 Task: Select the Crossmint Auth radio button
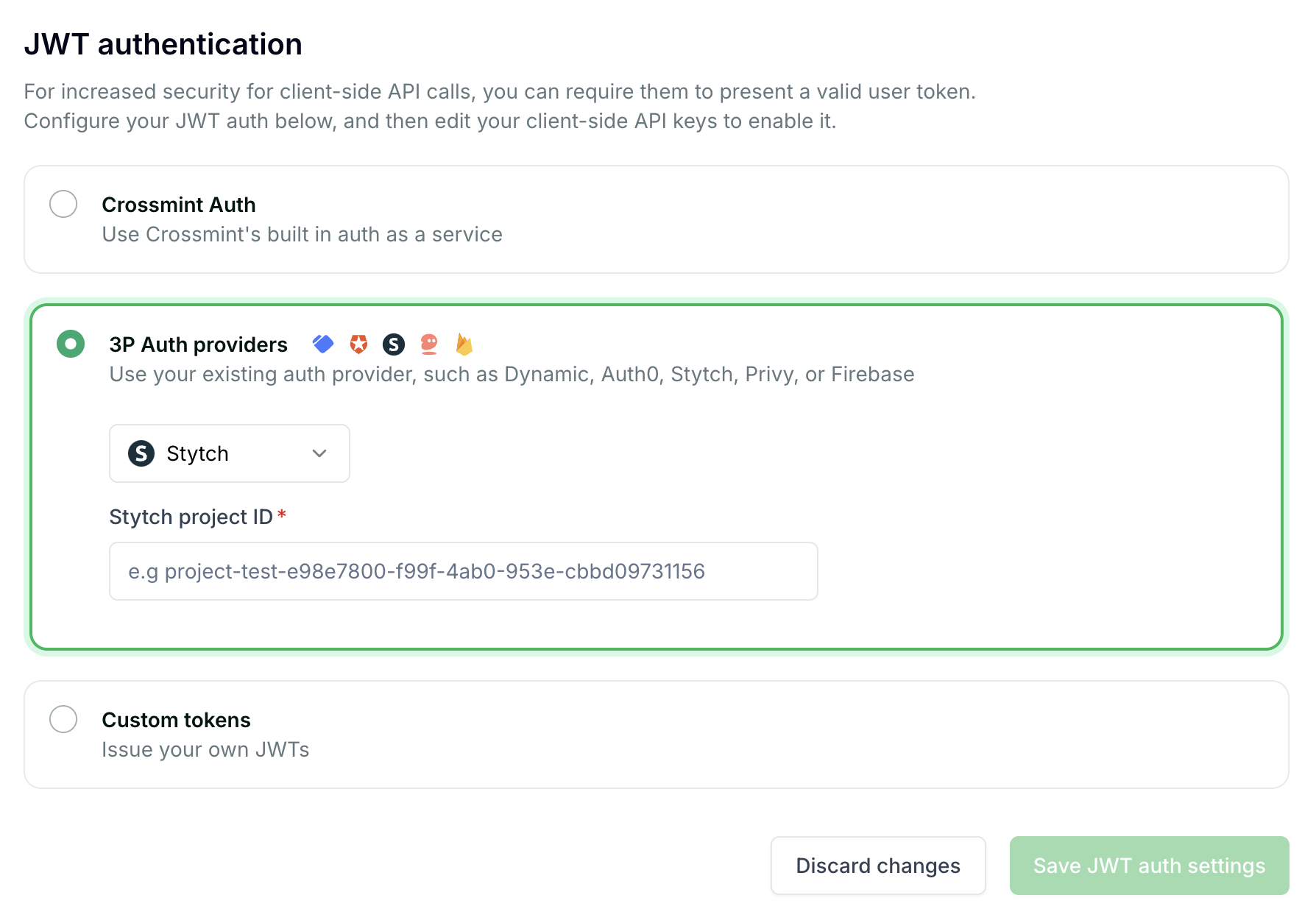[63, 204]
